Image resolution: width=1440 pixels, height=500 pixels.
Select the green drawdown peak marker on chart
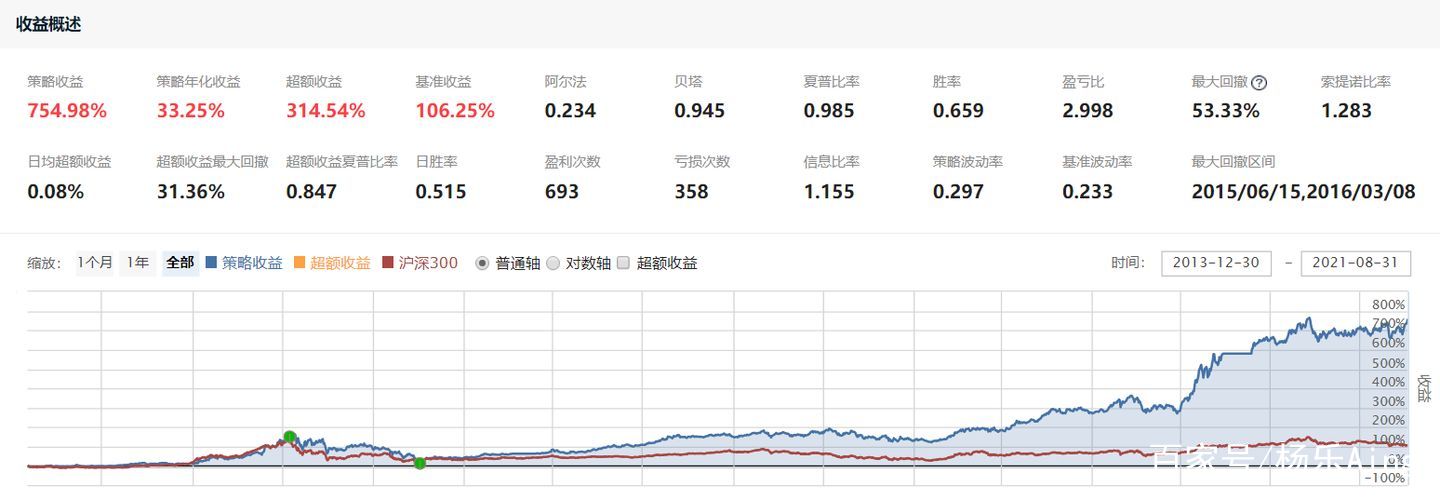click(290, 437)
